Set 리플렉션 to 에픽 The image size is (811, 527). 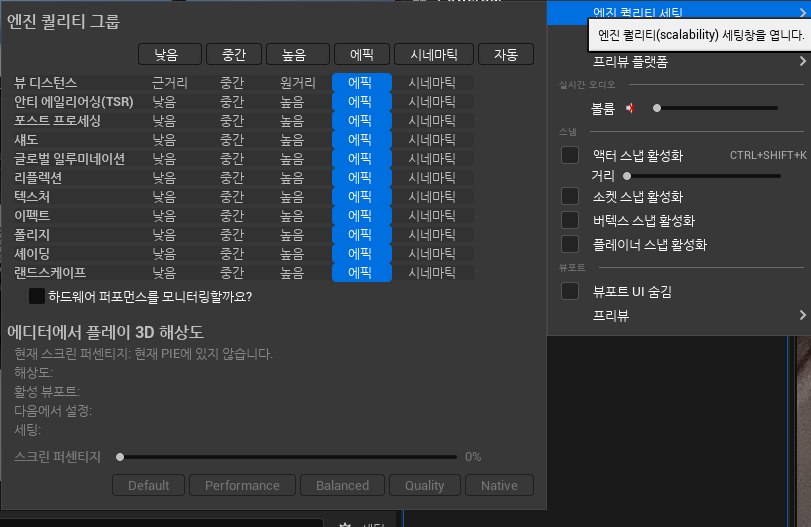pyautogui.click(x=362, y=177)
